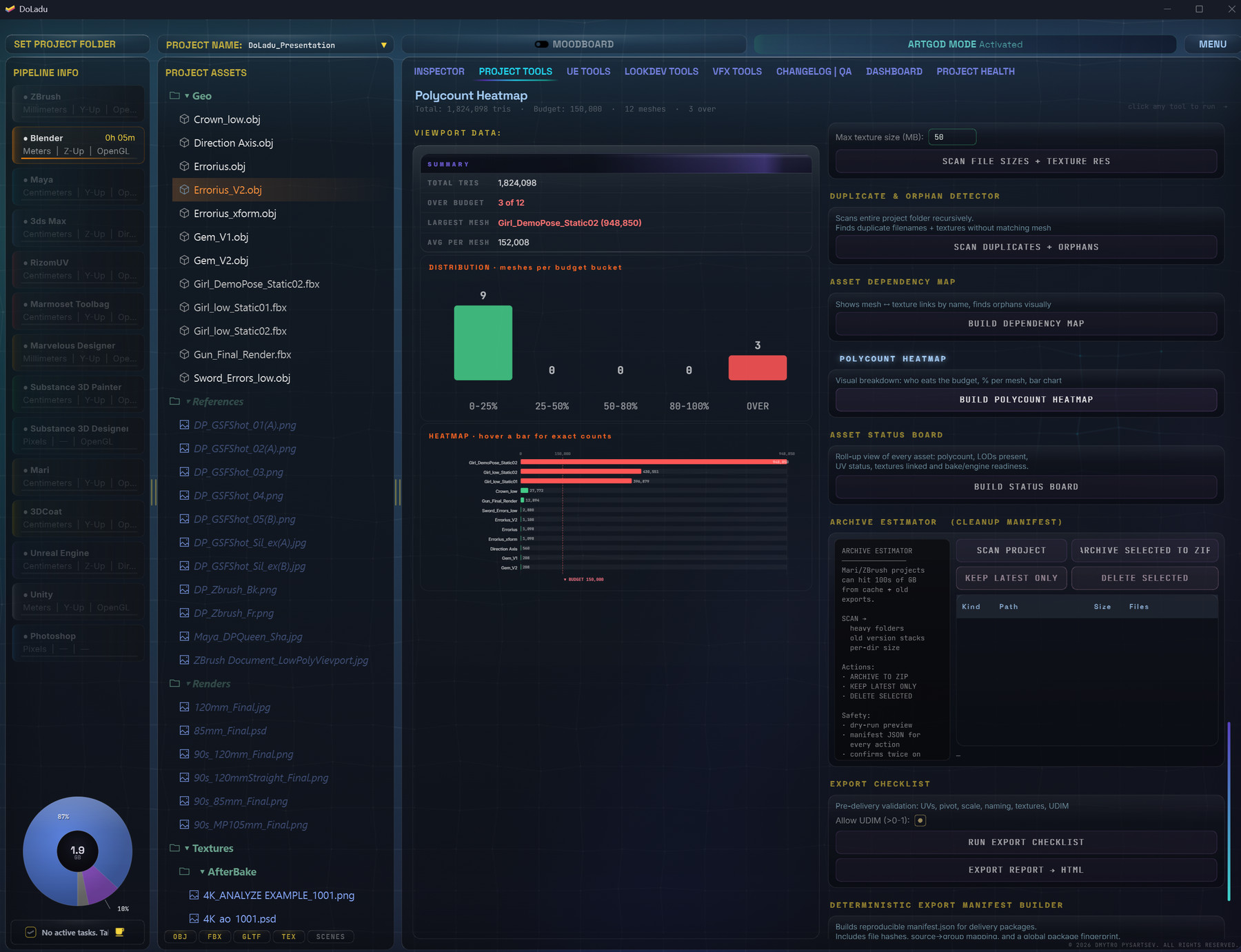
Task: Click Set Project Folder button
Action: point(77,44)
